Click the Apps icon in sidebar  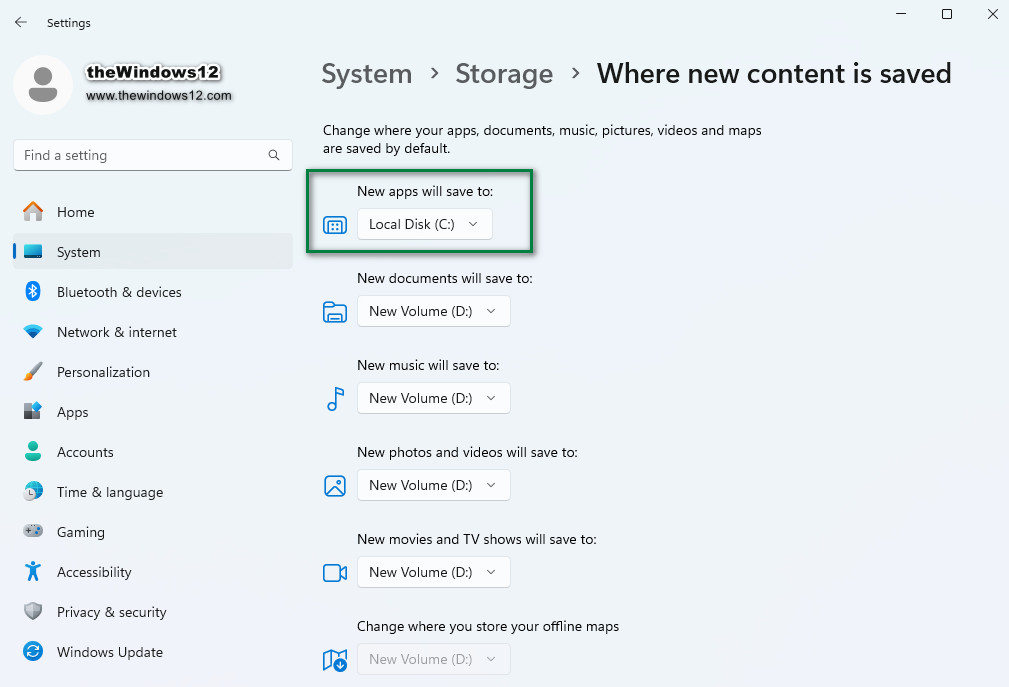pyautogui.click(x=33, y=412)
